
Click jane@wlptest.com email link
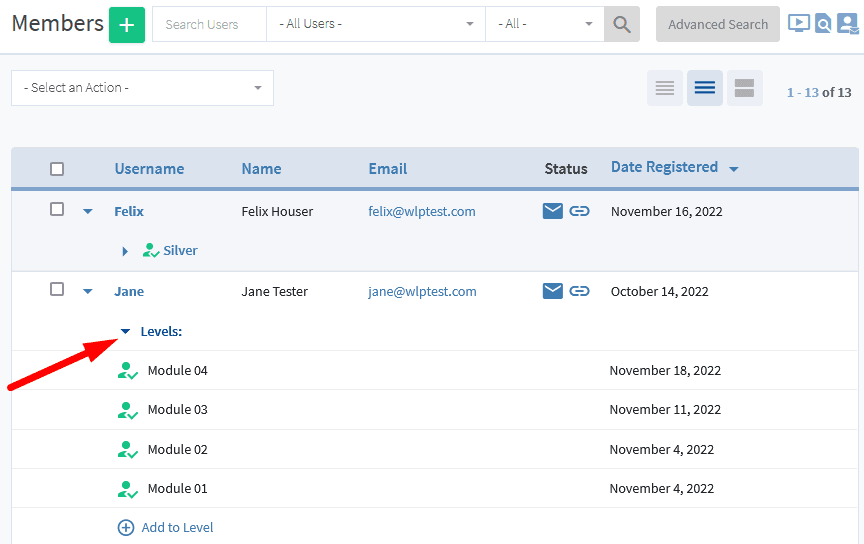click(423, 292)
